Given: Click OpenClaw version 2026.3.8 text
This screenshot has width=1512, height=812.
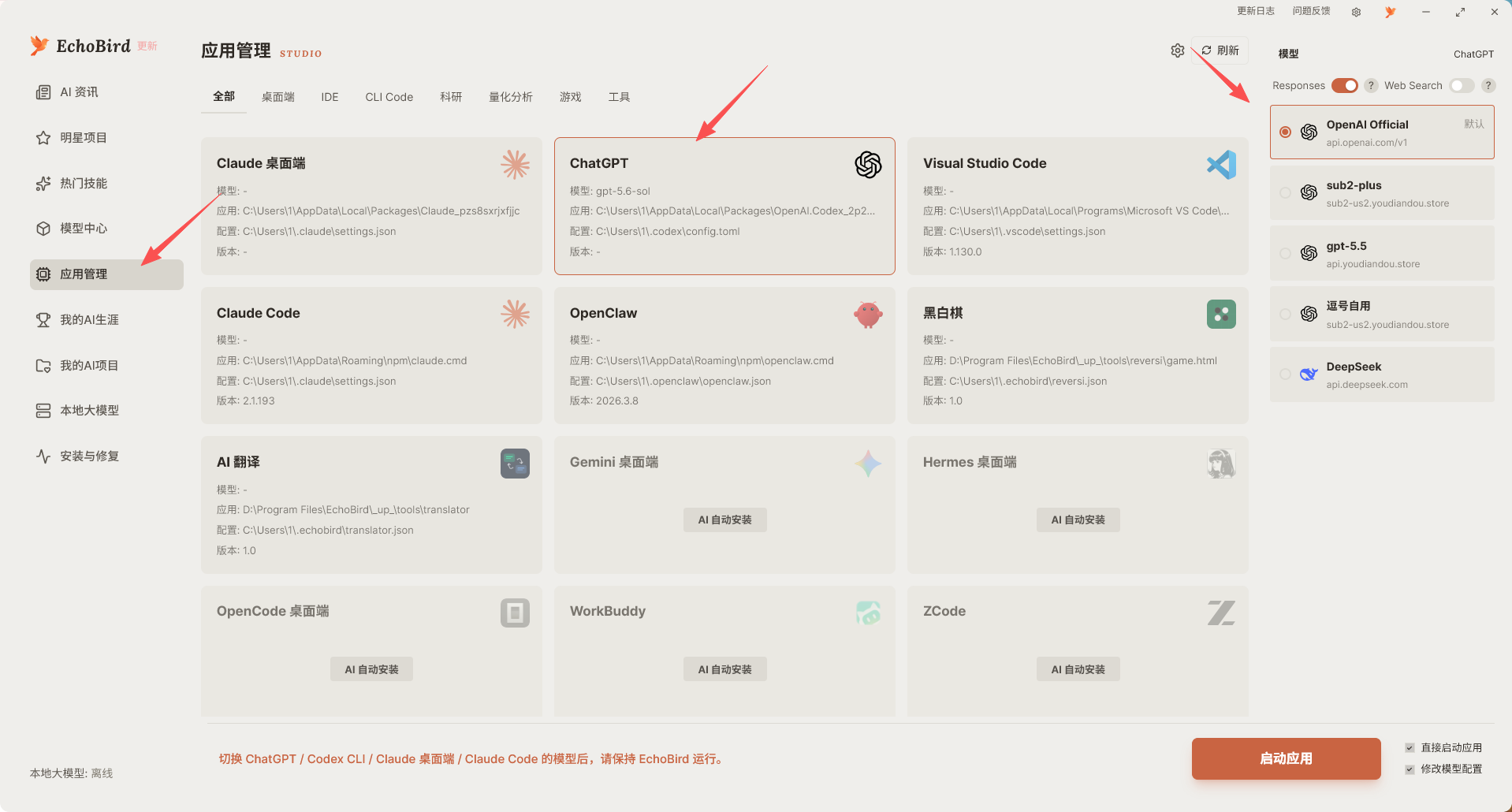Looking at the screenshot, I should [617, 400].
